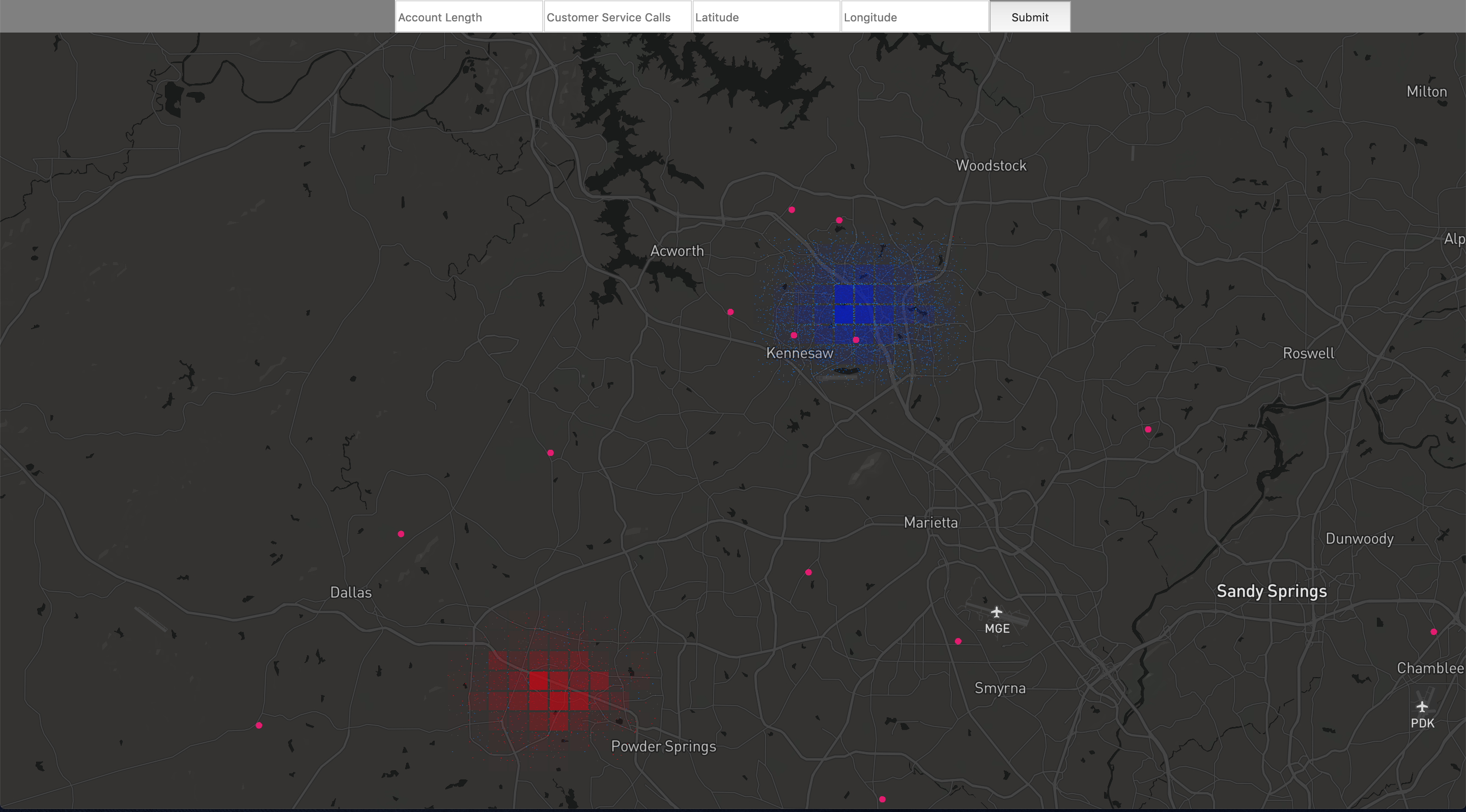Click the pink dot just above Kennesaw label
The image size is (1466, 812).
coord(794,335)
